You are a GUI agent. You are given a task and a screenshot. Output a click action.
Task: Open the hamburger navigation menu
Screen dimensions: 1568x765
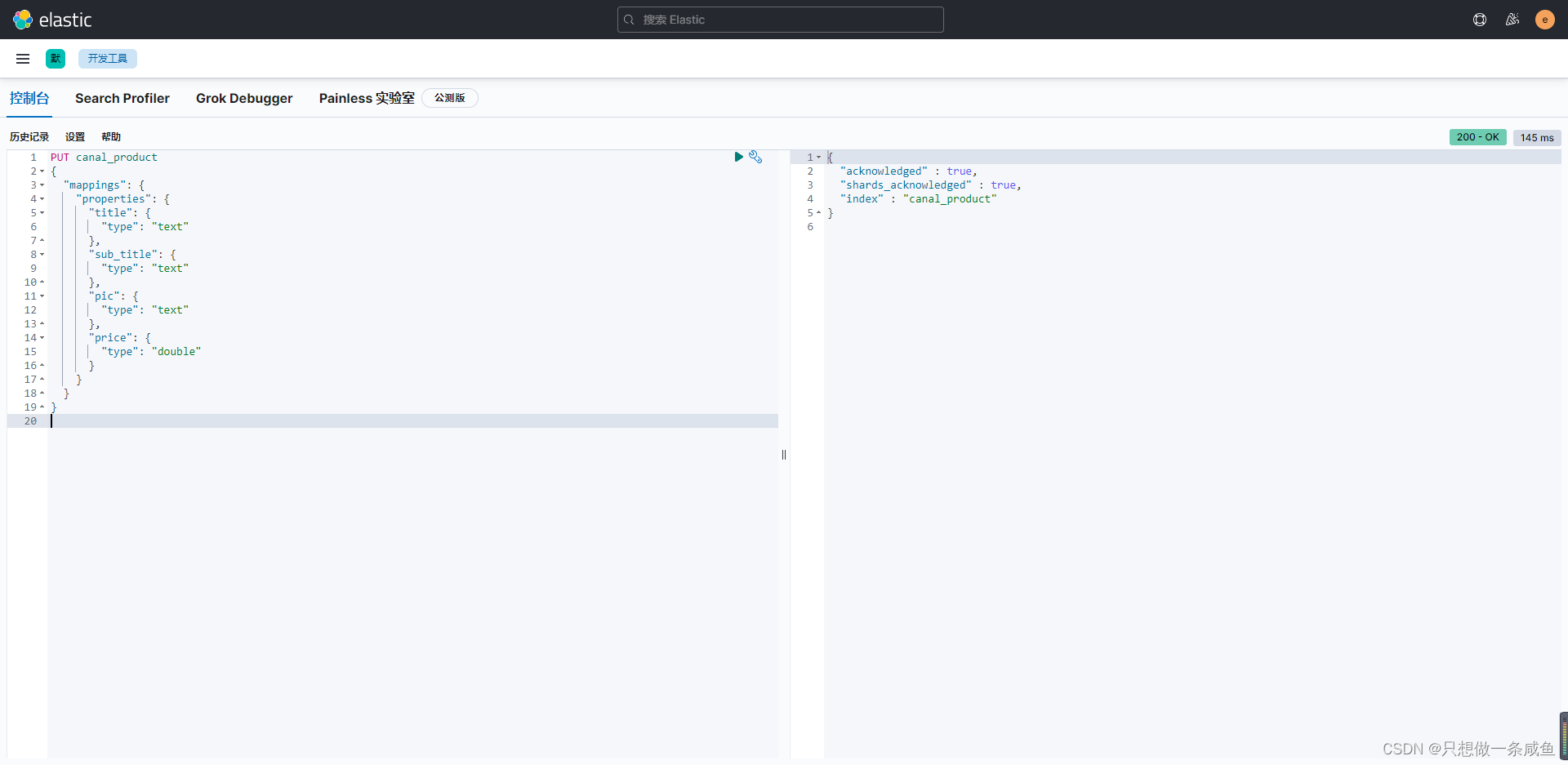point(23,59)
